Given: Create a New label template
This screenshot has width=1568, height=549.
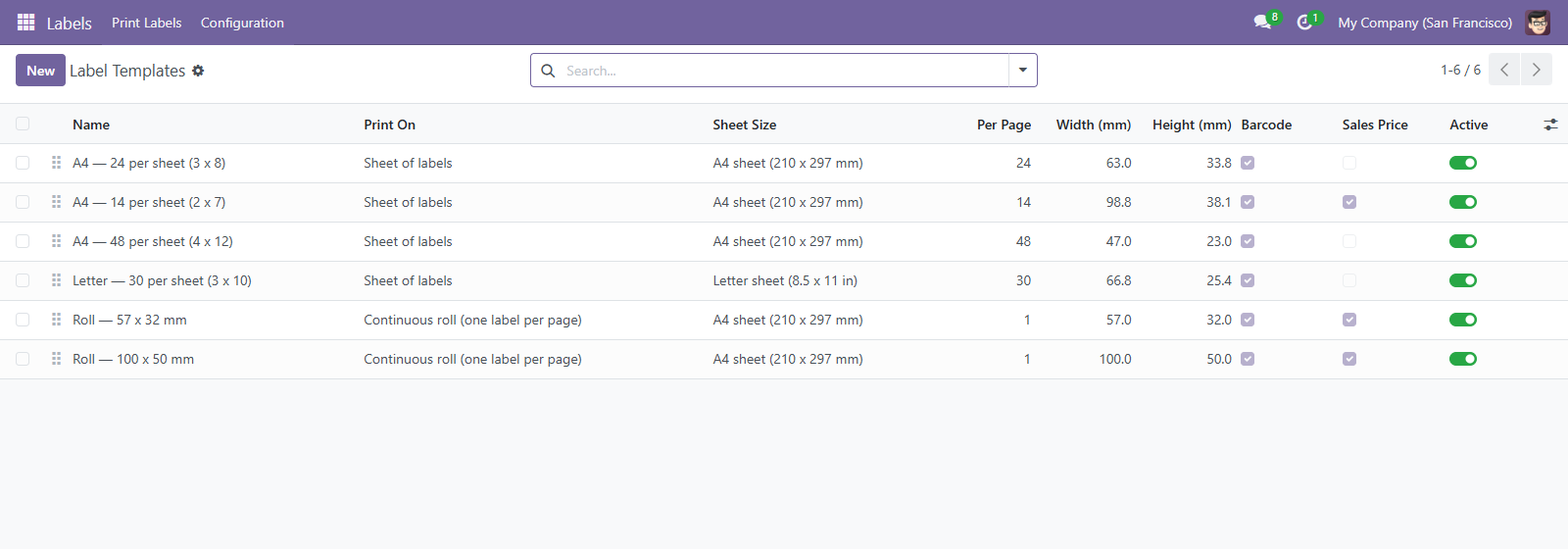Looking at the screenshot, I should click(x=40, y=71).
